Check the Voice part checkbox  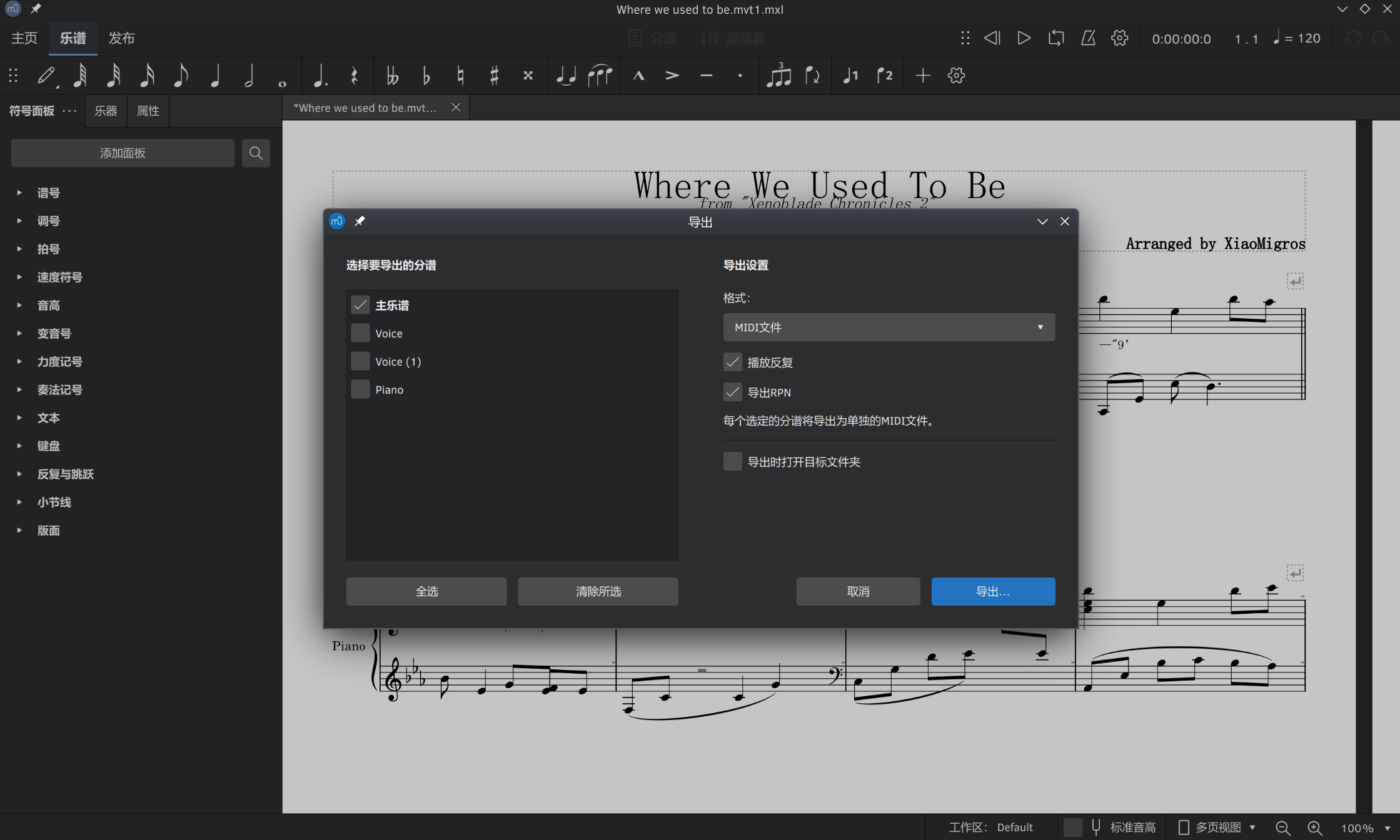click(360, 333)
